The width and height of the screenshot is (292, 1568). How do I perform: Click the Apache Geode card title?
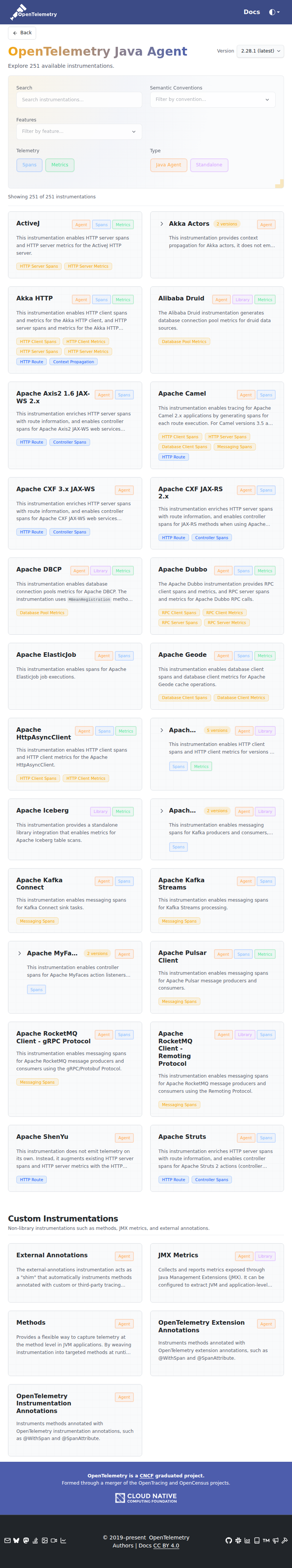(182, 655)
